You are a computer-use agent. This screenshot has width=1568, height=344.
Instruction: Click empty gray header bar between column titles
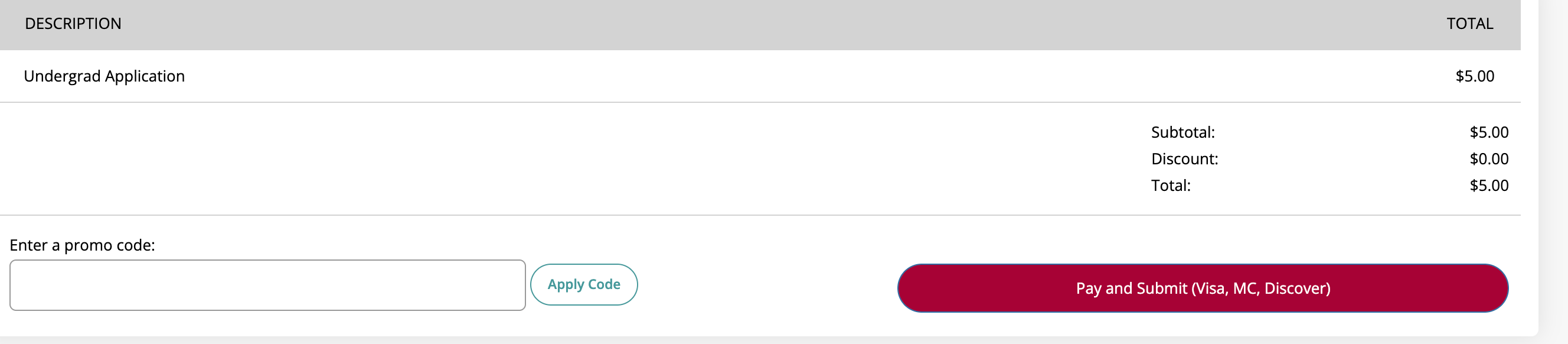click(x=730, y=24)
